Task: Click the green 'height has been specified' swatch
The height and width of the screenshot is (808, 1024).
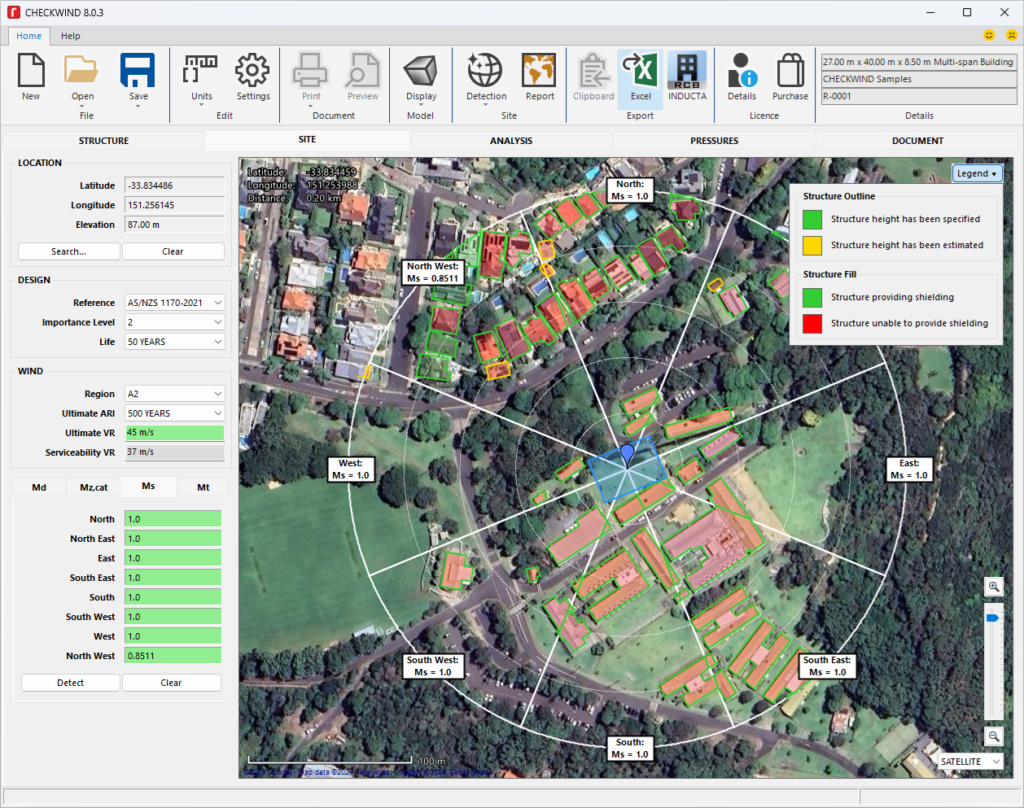Action: point(812,219)
